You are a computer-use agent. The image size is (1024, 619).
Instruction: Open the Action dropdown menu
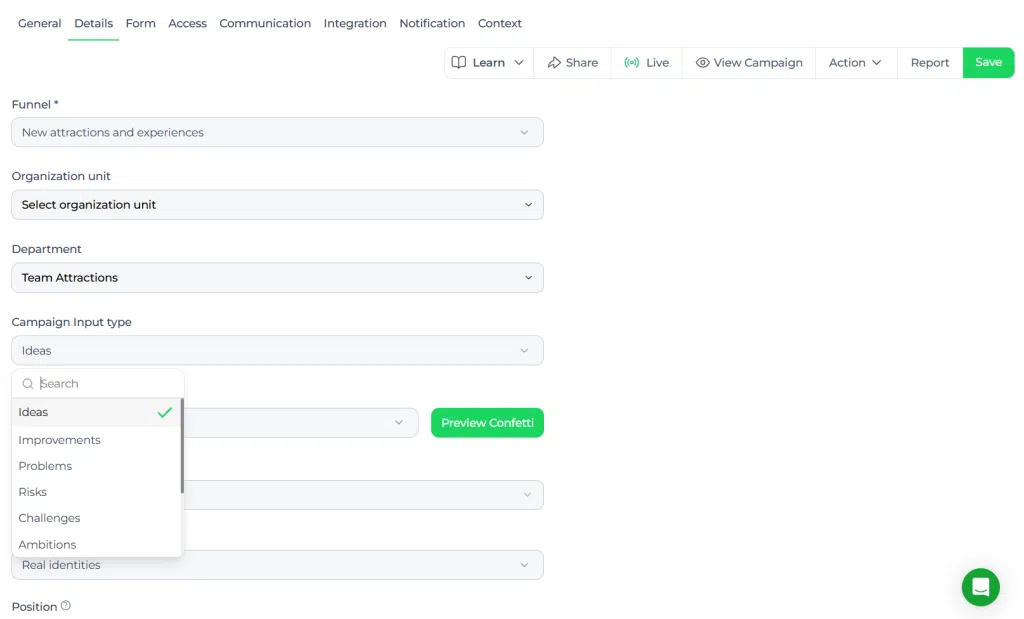coord(856,63)
